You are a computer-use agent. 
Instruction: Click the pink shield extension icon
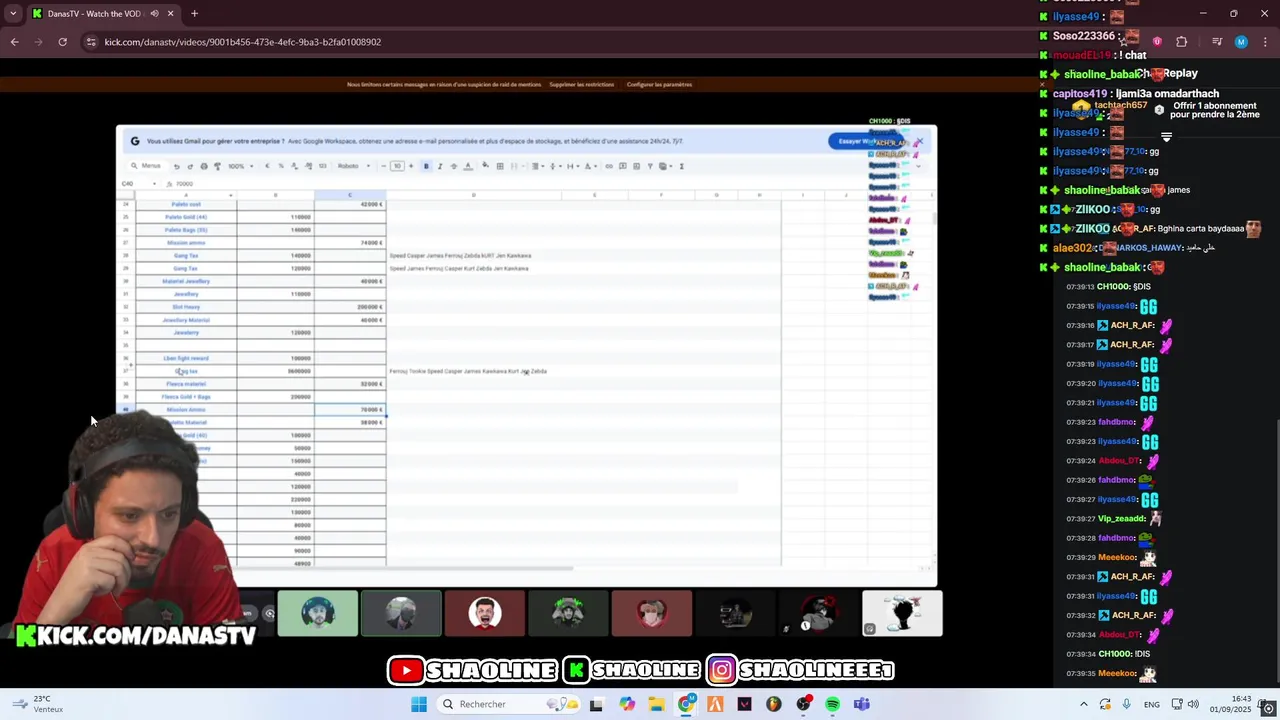click(x=1157, y=42)
